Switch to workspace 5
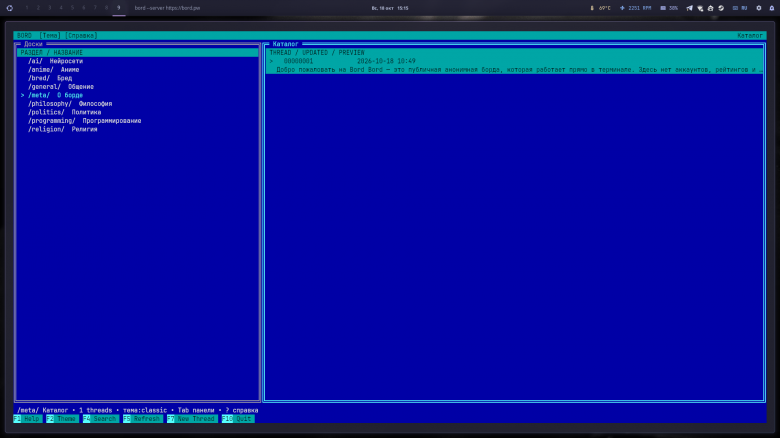Screen dimensions: 780x438 [x=73, y=8]
